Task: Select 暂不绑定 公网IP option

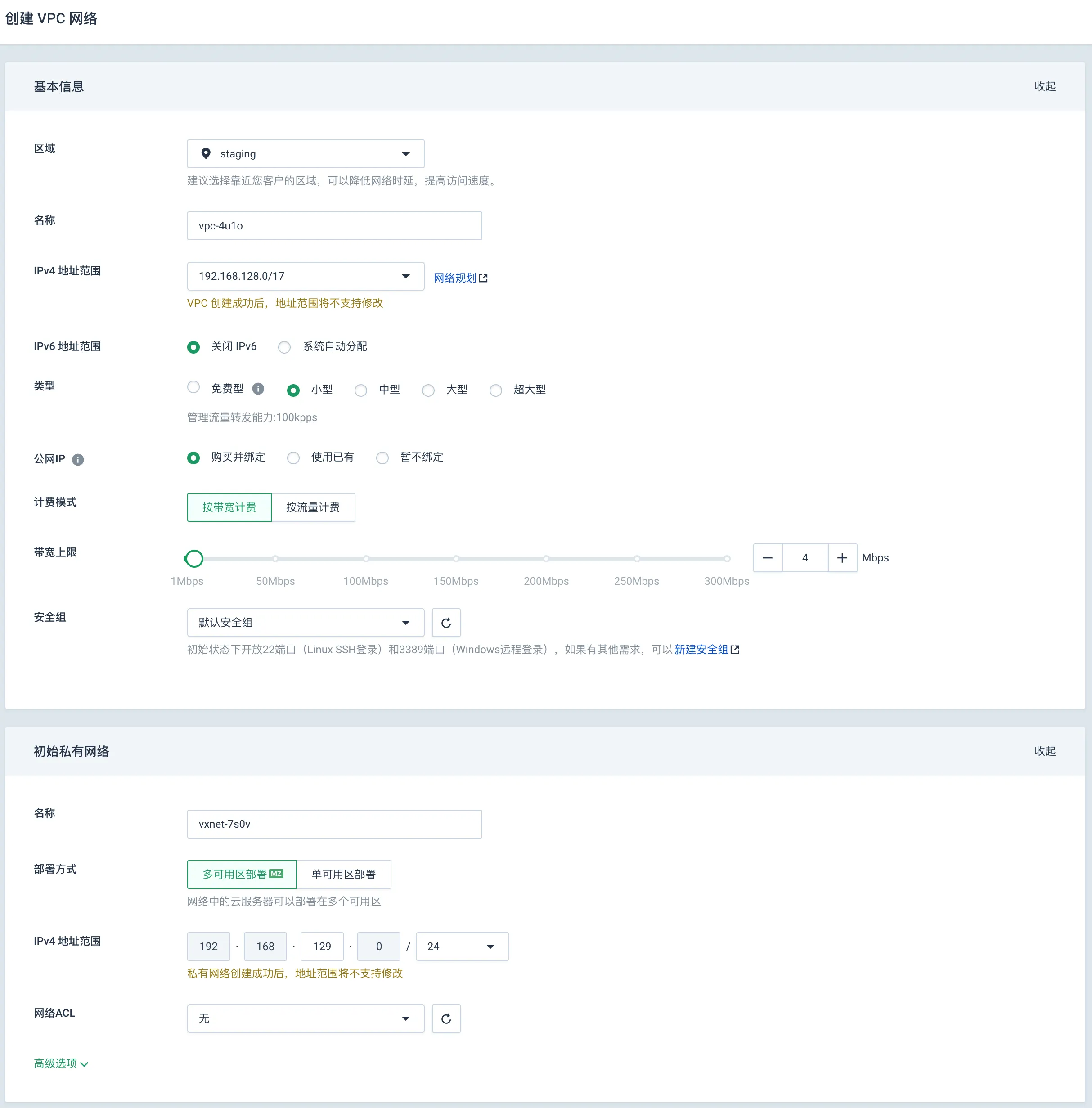Action: coord(384,457)
